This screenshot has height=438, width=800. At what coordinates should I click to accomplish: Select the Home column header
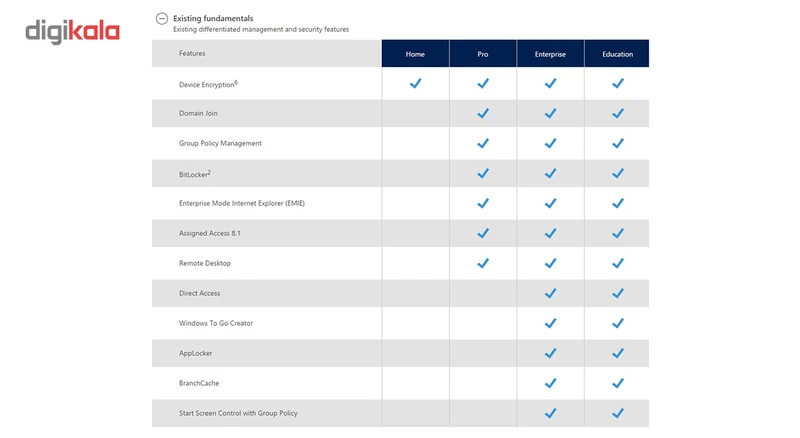point(415,54)
